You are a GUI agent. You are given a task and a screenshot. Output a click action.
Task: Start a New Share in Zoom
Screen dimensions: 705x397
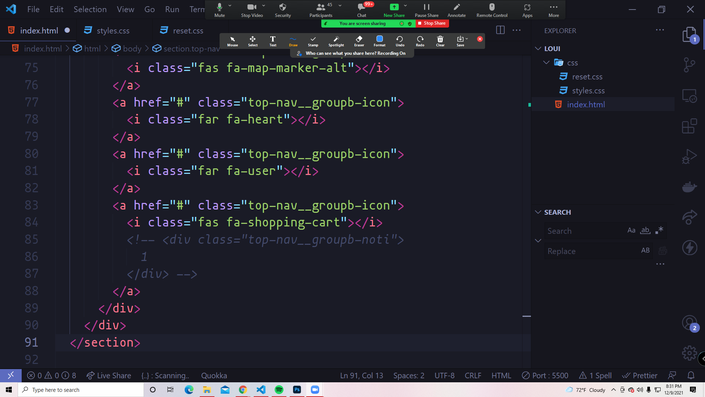[x=394, y=10]
